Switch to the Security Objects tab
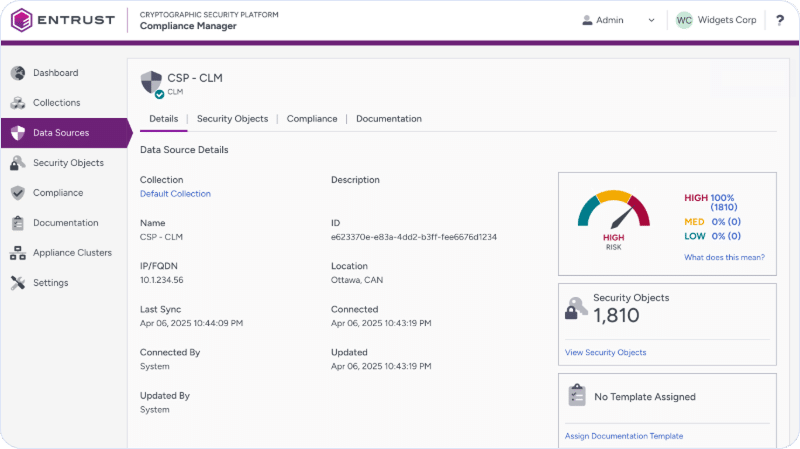The width and height of the screenshot is (800, 449). (x=232, y=119)
